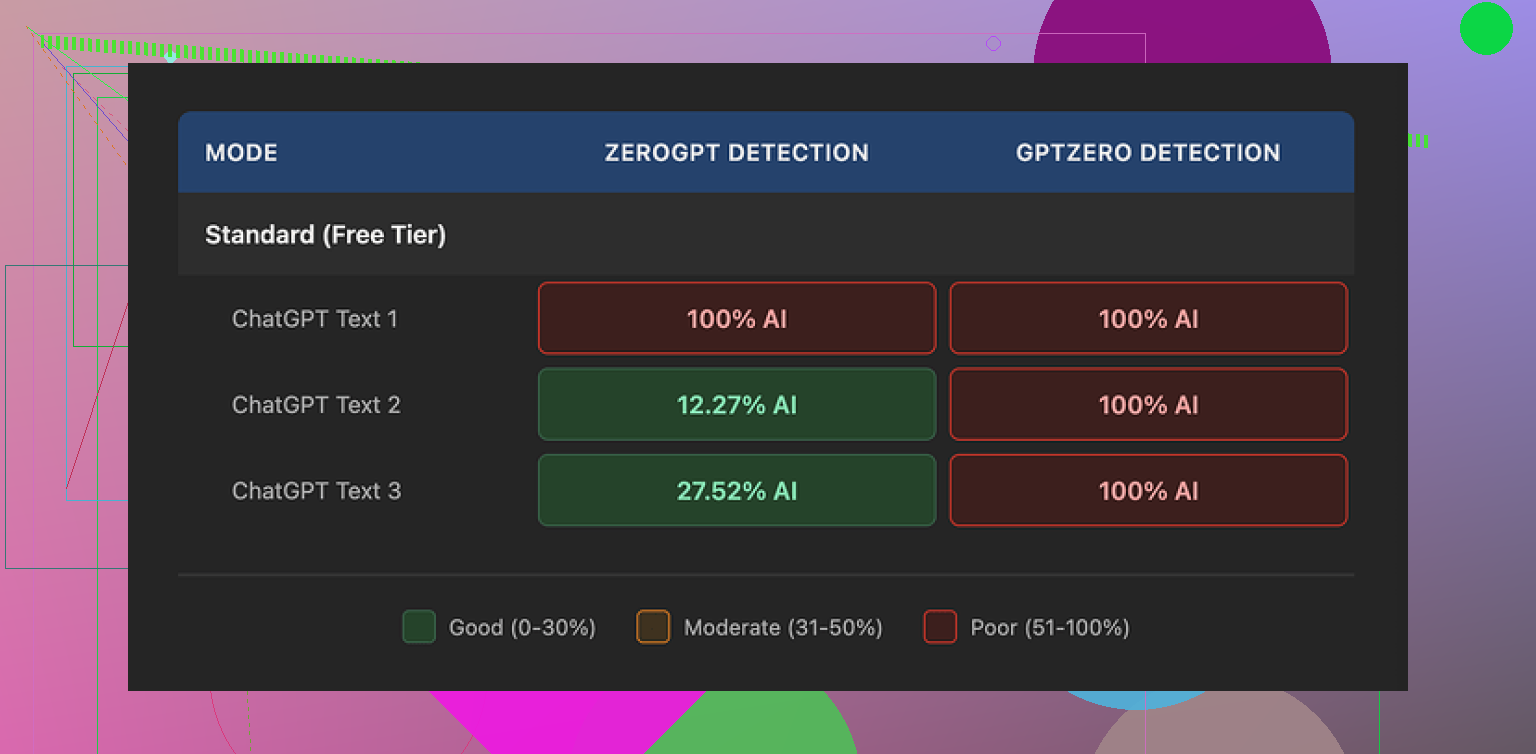The height and width of the screenshot is (754, 1536).
Task: Select the ChatGPT Text 2 row label
Action: point(316,405)
